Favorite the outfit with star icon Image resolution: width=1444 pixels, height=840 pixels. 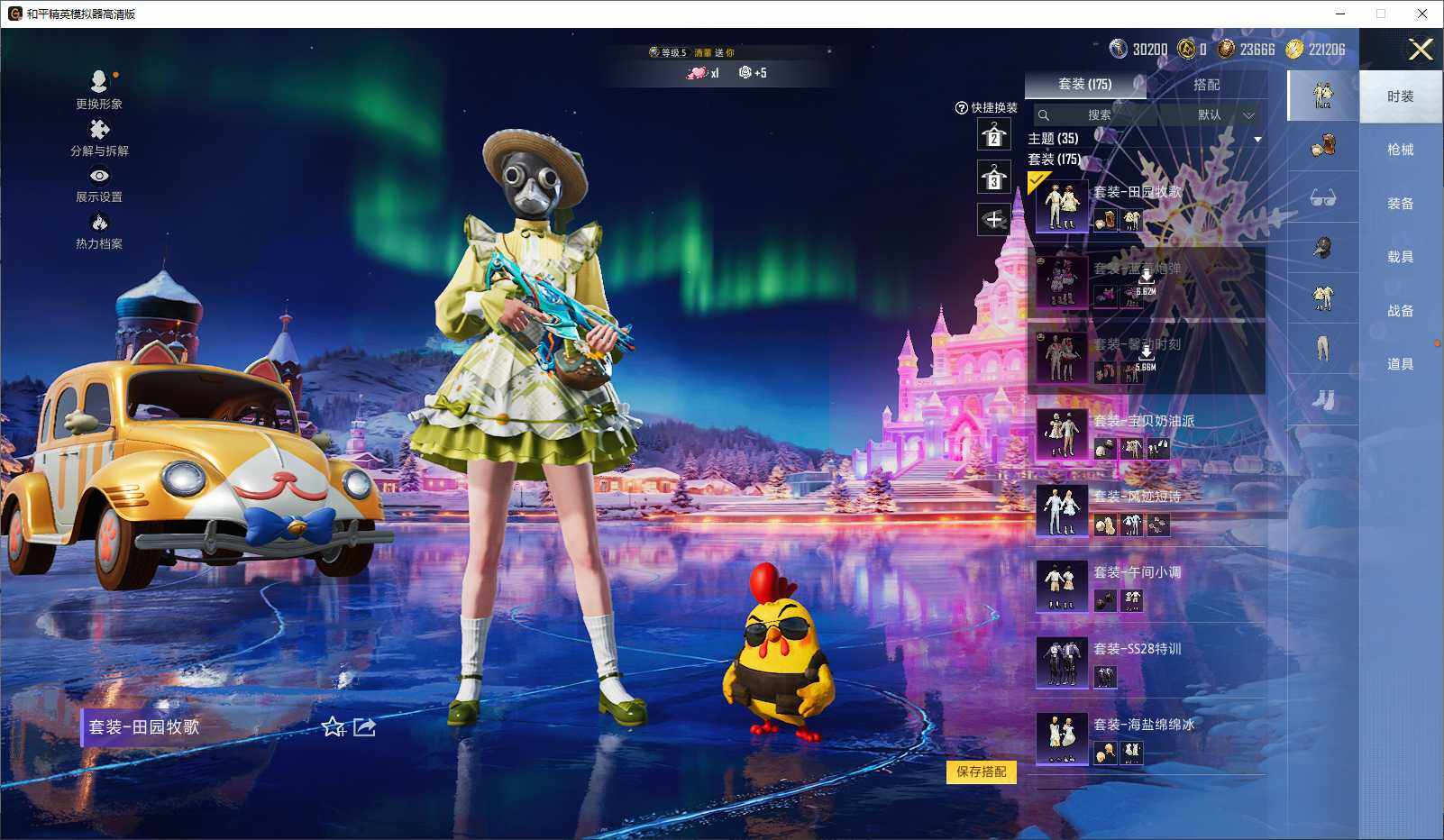[334, 726]
